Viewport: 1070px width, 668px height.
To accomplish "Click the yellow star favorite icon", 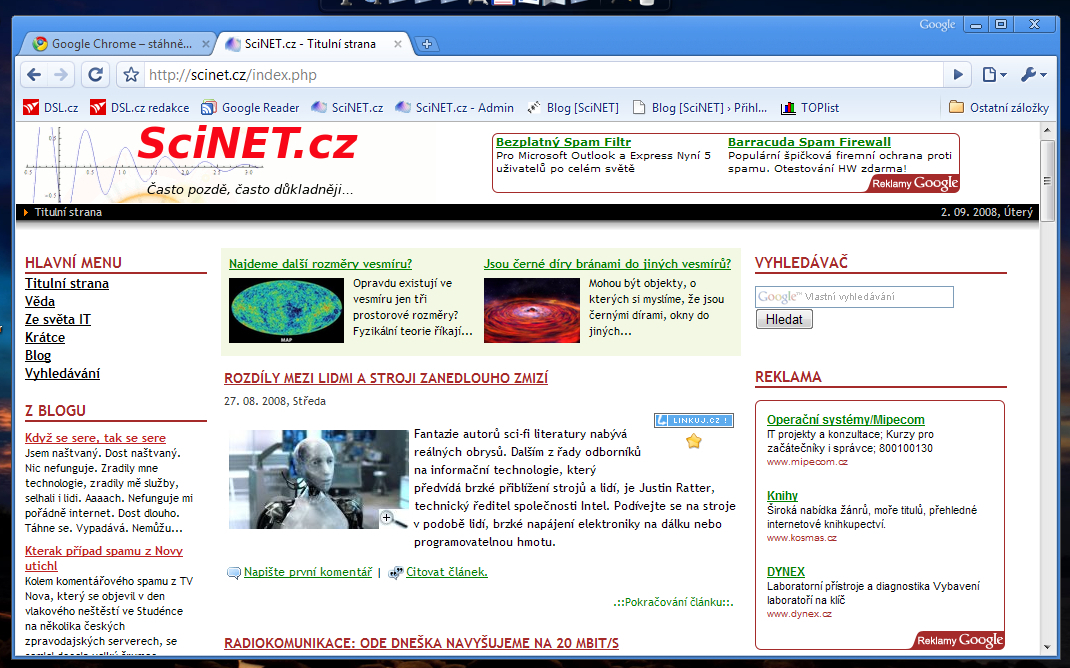I will 693,441.
